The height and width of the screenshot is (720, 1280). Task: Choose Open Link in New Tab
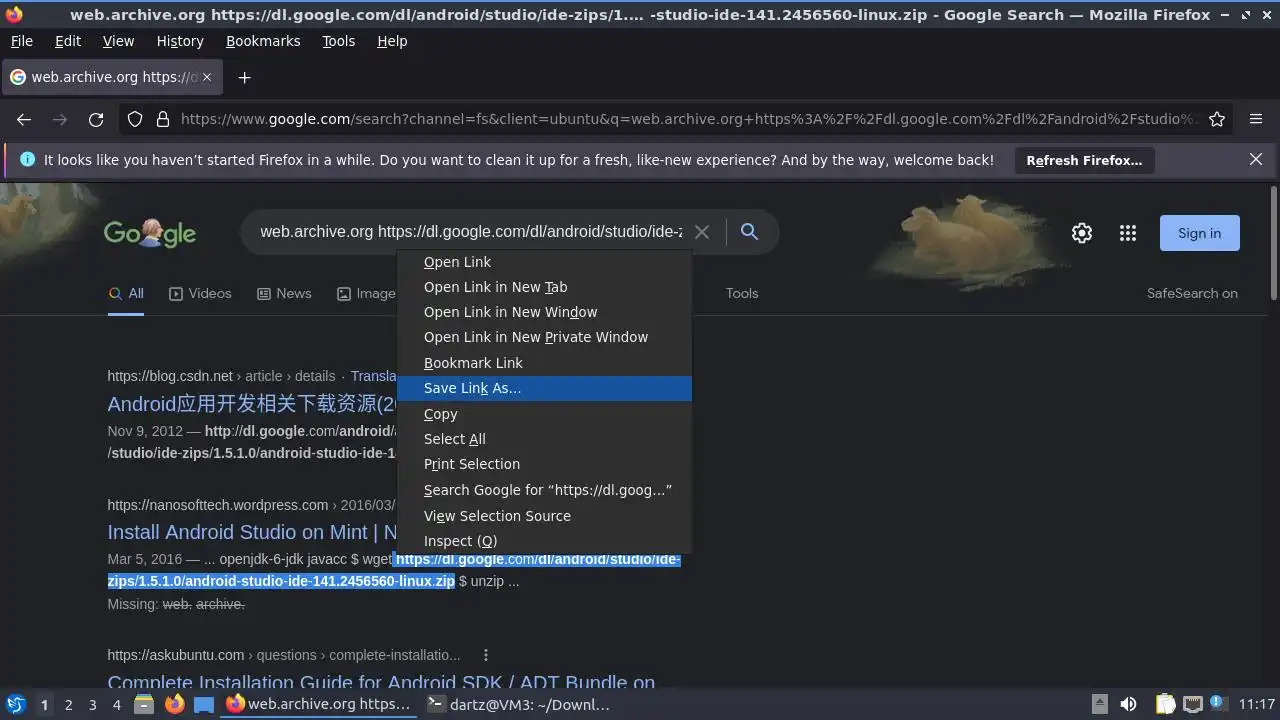[544, 287]
